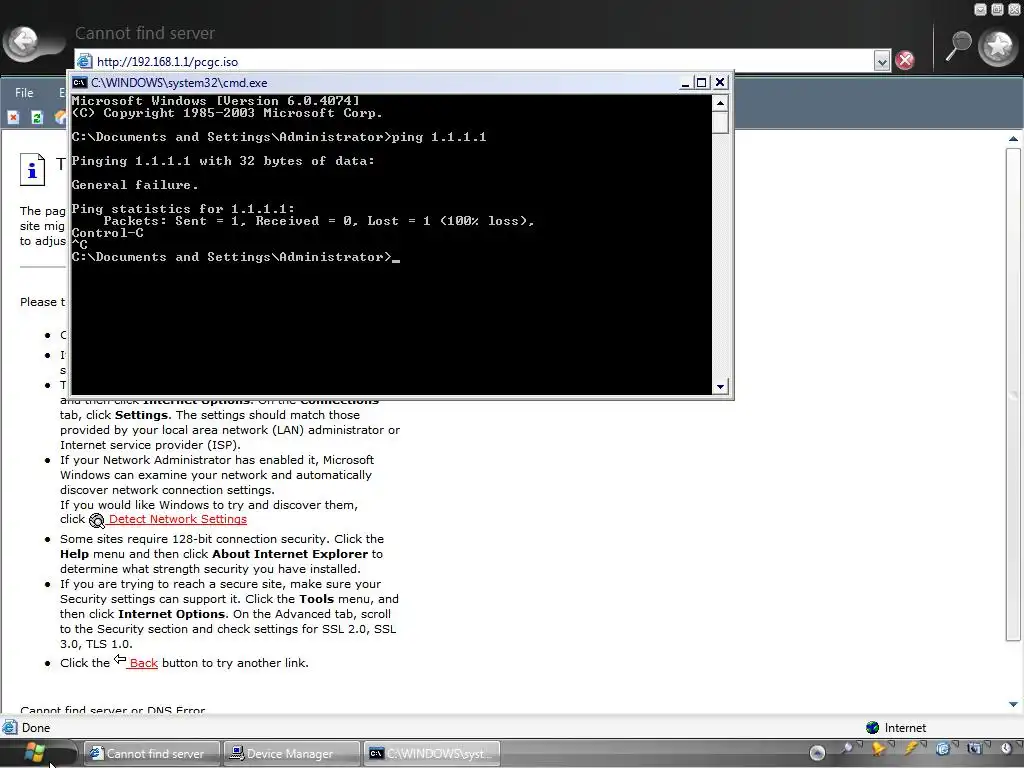Image resolution: width=1024 pixels, height=768 pixels.
Task: Click the Internet zone globe icon
Action: [872, 728]
